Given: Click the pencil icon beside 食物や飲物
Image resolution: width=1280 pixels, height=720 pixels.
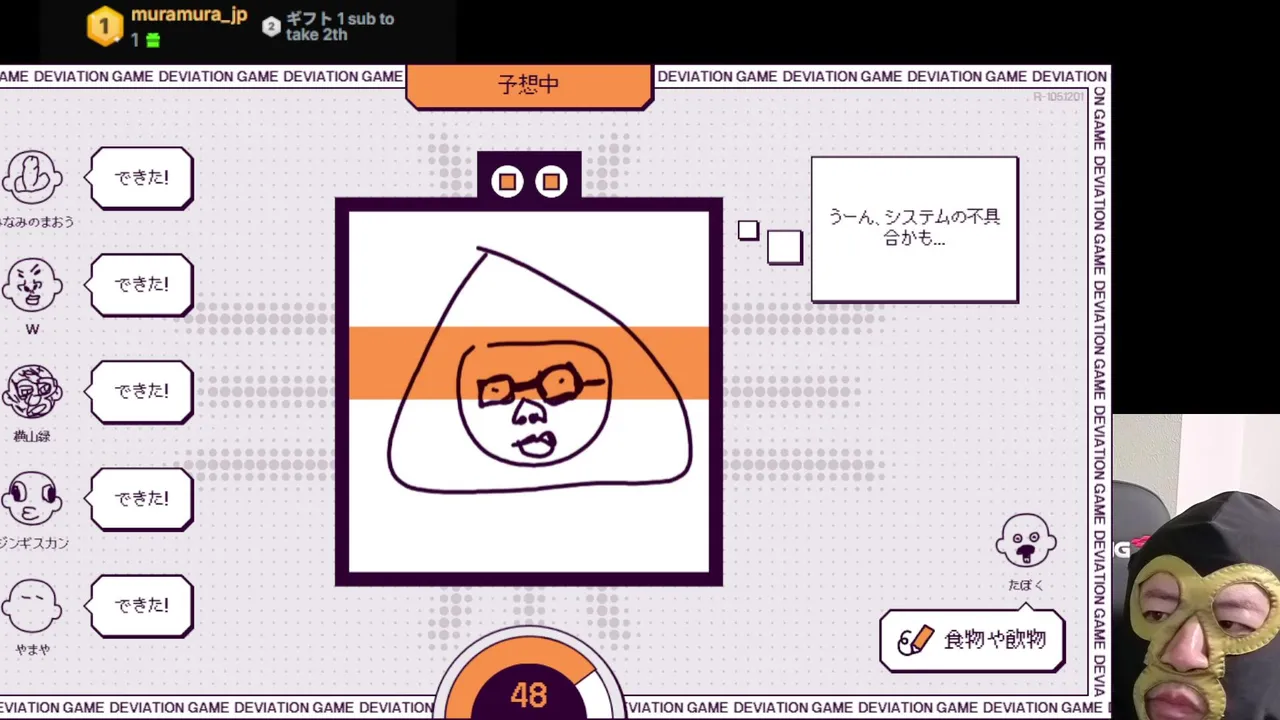Looking at the screenshot, I should [x=915, y=640].
